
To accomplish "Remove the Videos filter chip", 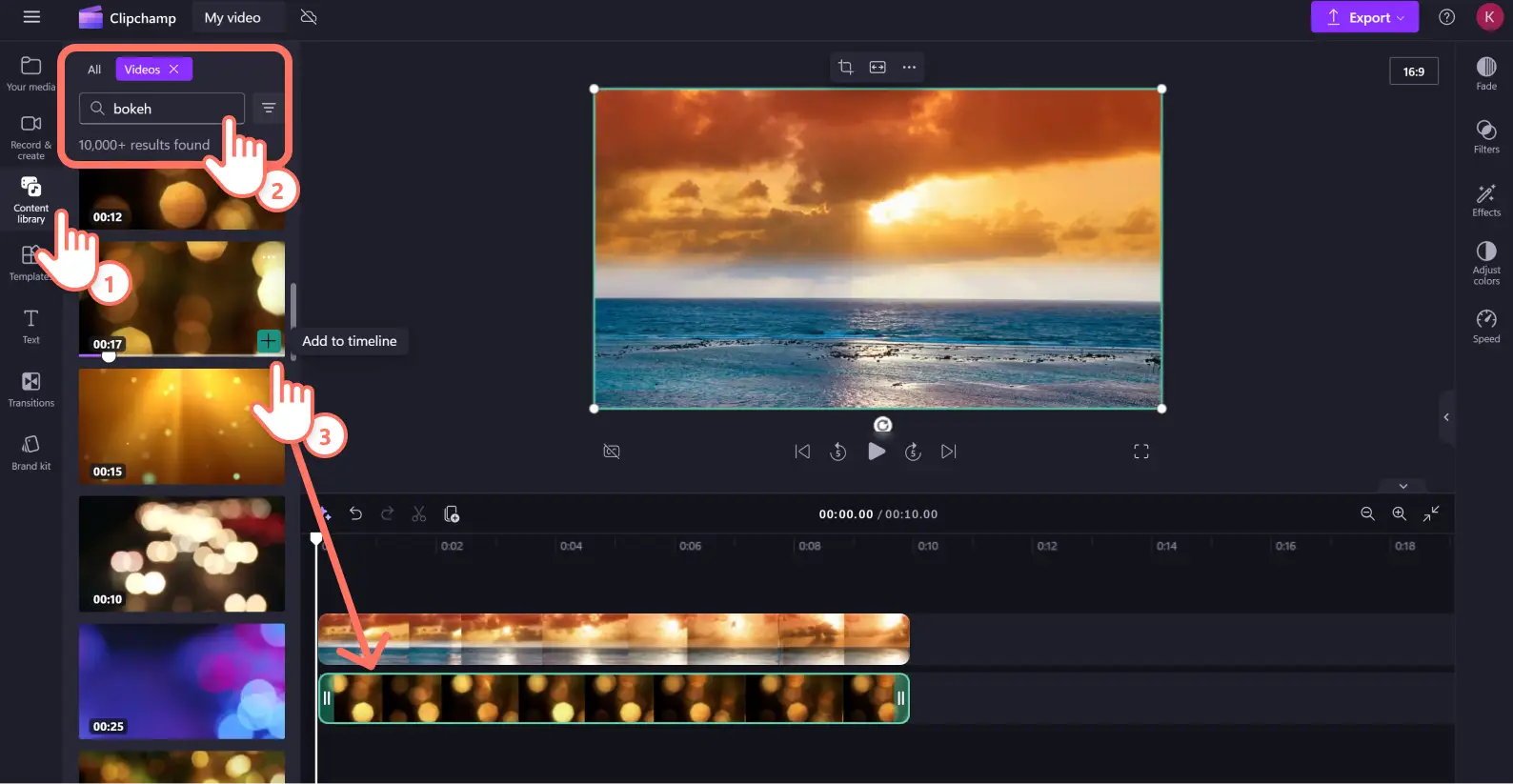I will click(174, 70).
